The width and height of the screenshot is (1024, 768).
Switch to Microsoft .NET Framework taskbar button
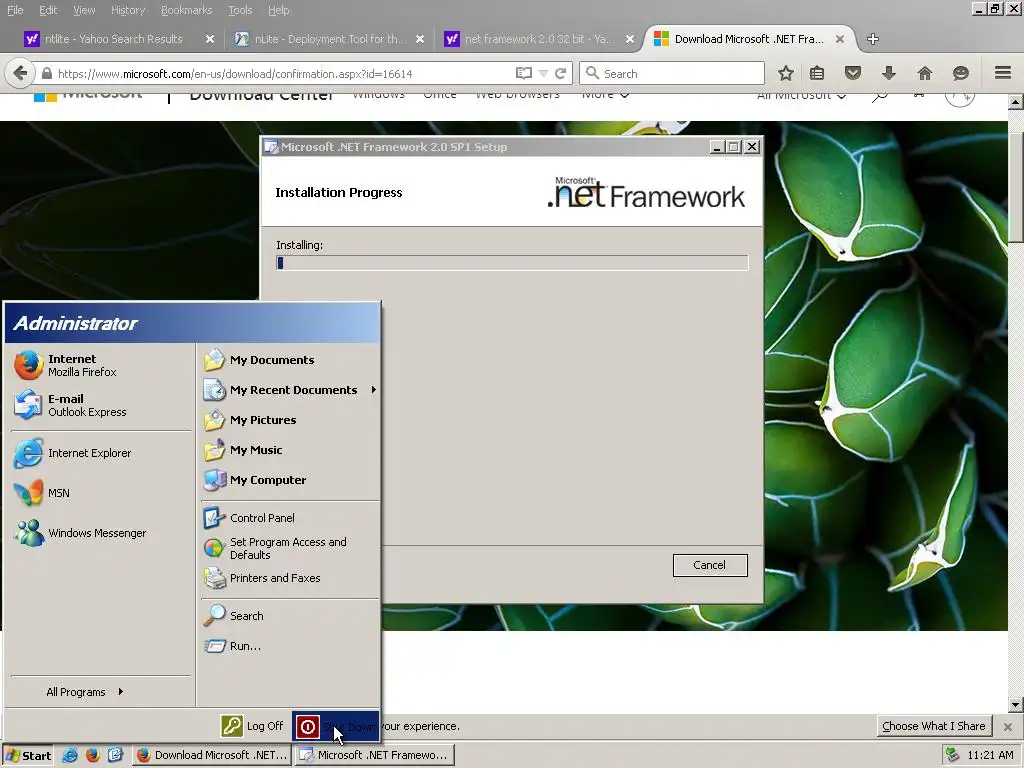pos(374,755)
